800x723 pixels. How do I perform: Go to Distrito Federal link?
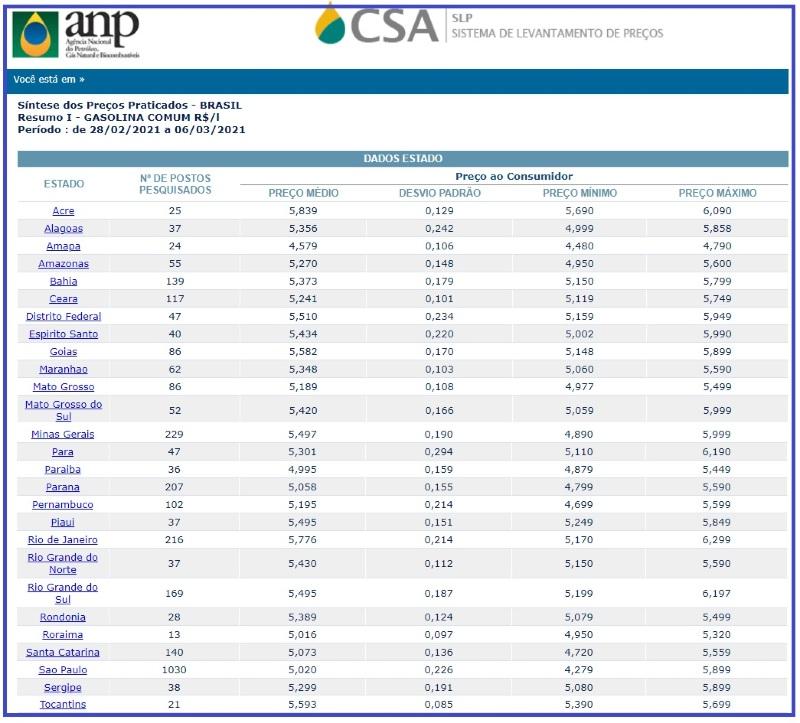[x=63, y=317]
